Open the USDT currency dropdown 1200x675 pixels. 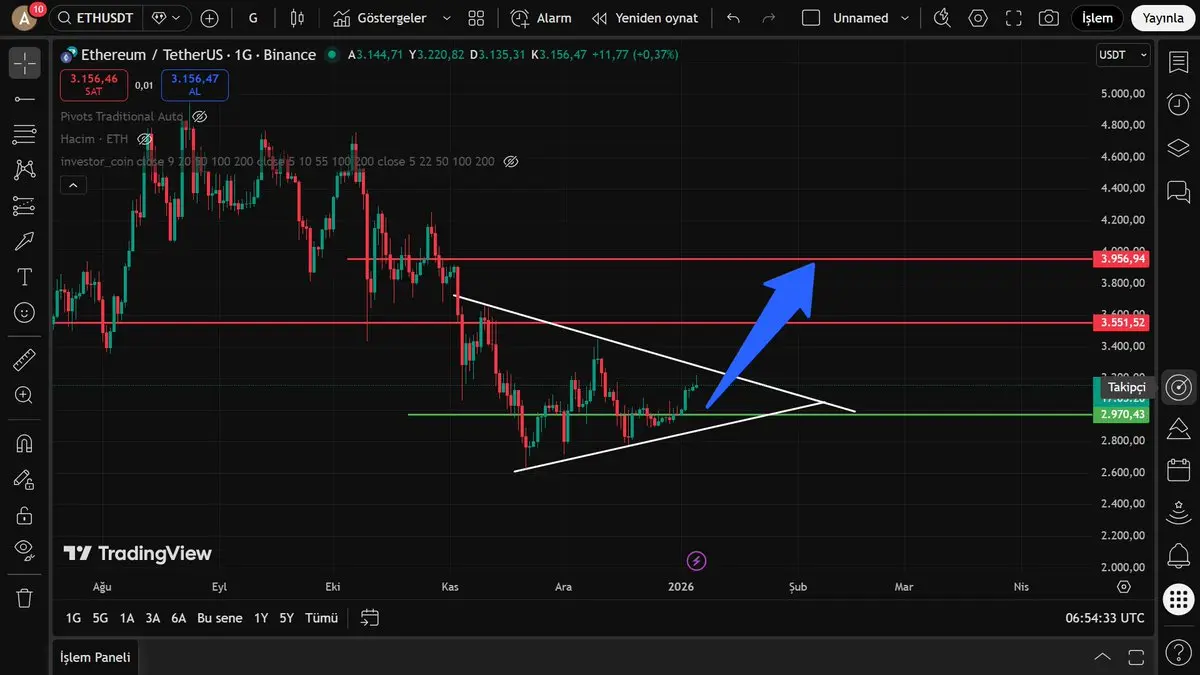coord(1123,55)
